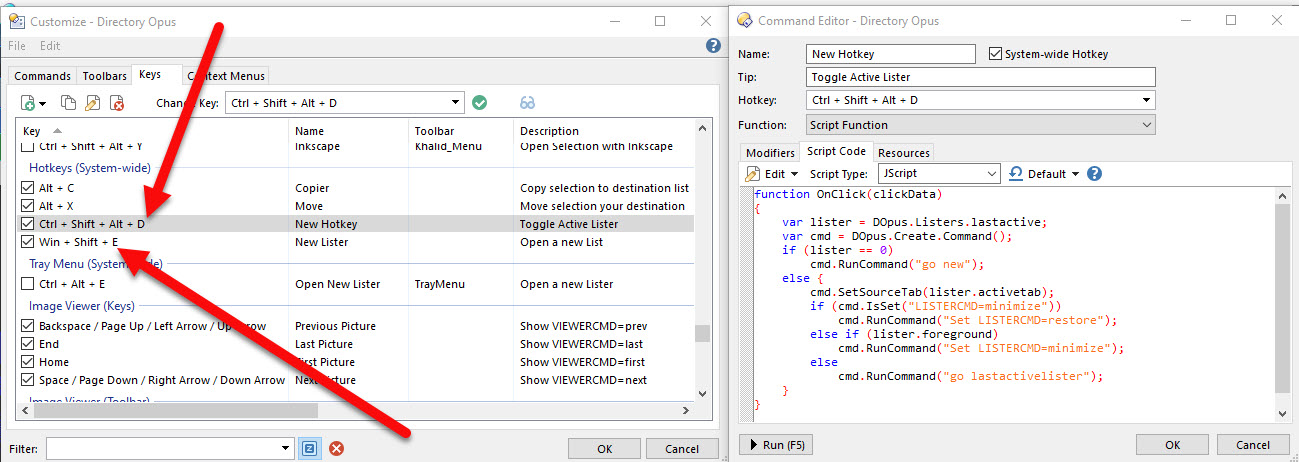This screenshot has width=1299, height=462.
Task: Open the dropdown arrow beside New hotkey icon
Action: pos(43,103)
